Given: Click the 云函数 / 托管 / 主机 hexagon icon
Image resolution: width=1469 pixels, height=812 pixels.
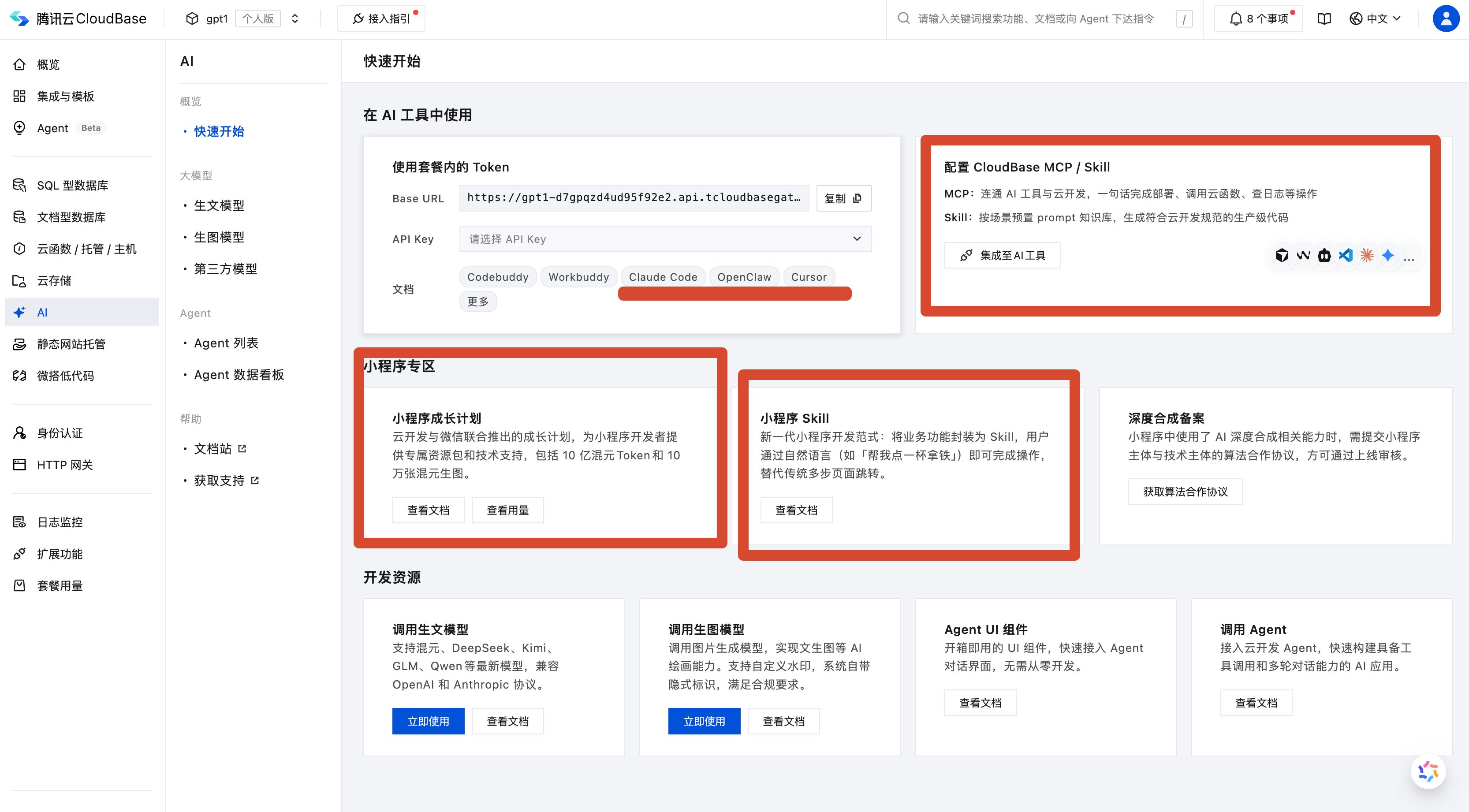Looking at the screenshot, I should click(x=19, y=249).
